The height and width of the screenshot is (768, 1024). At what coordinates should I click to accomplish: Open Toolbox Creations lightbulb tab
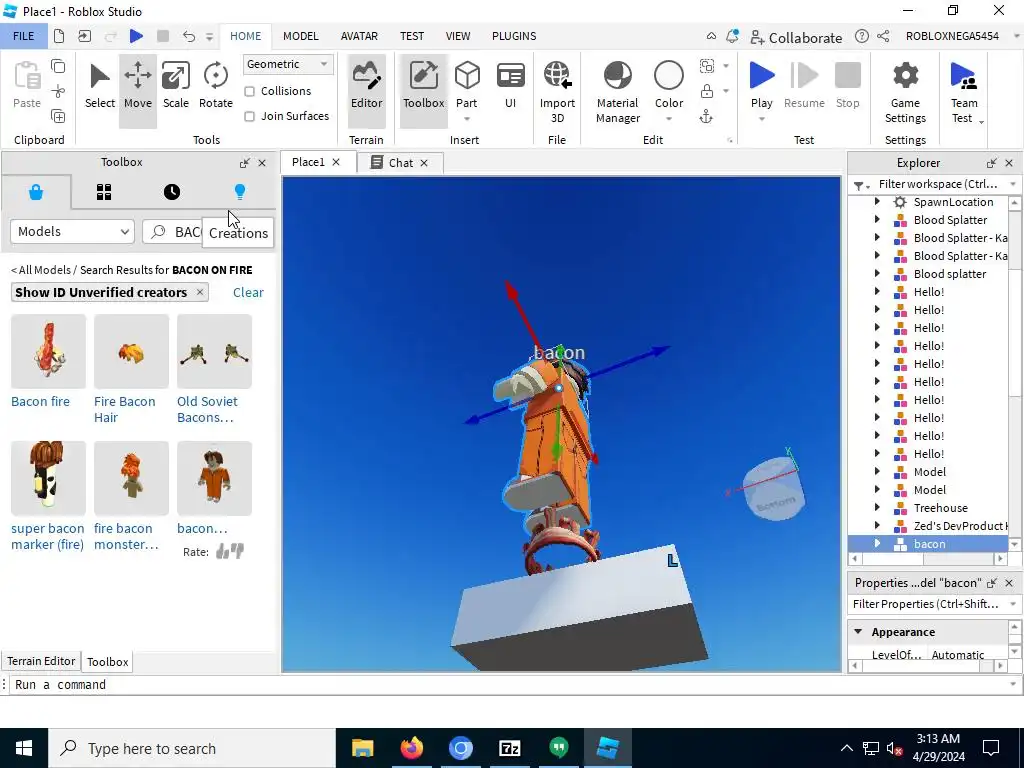pyautogui.click(x=240, y=192)
